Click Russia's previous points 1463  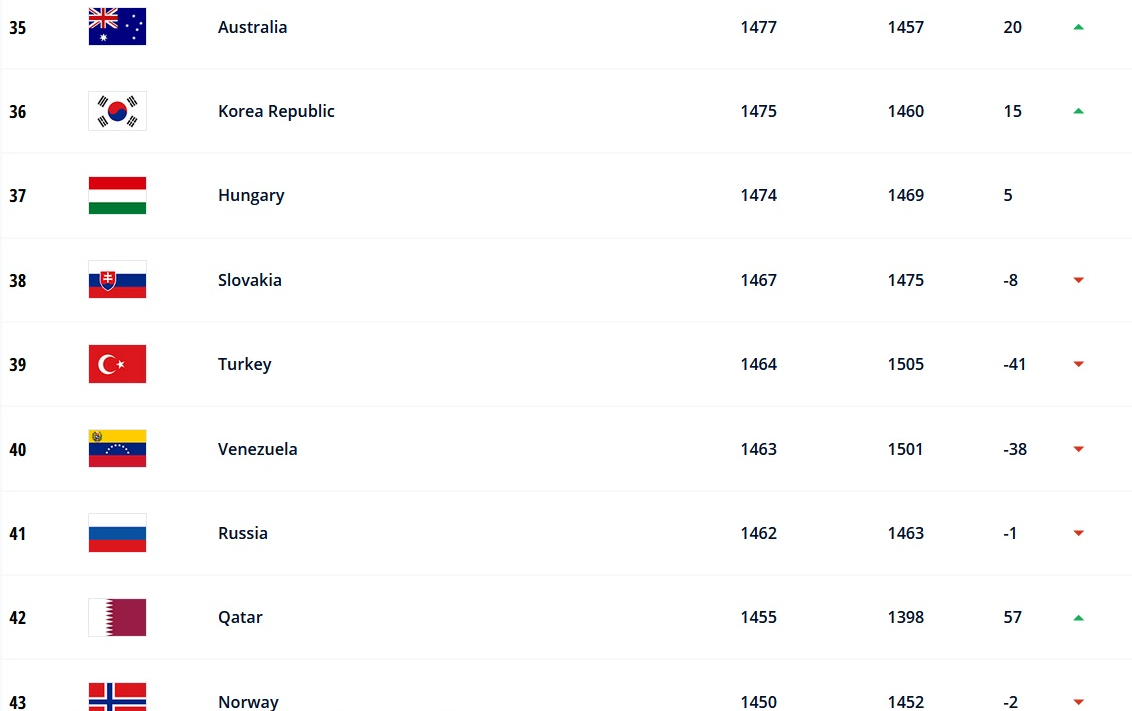(905, 533)
